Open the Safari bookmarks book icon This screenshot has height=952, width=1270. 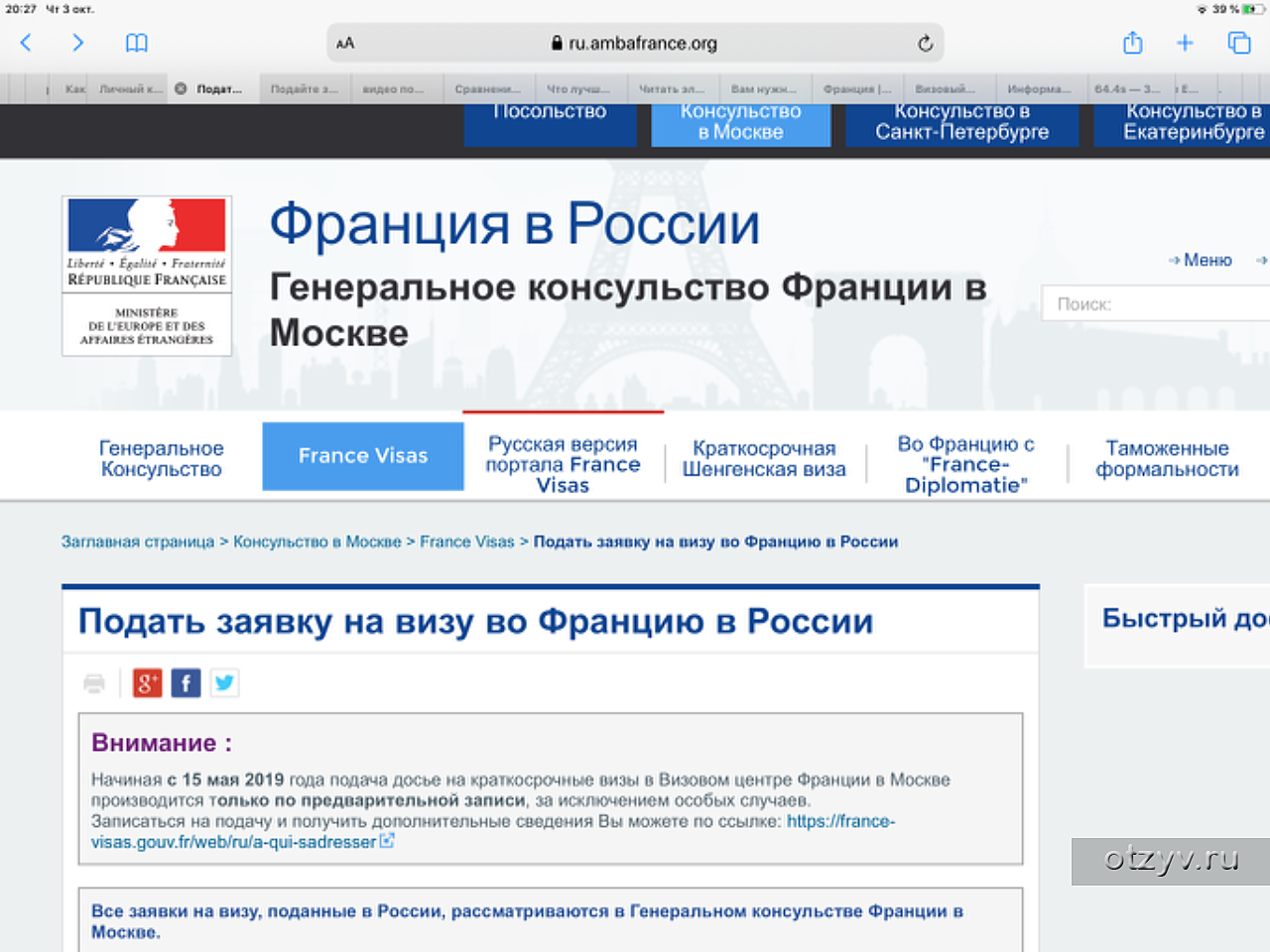click(x=137, y=43)
